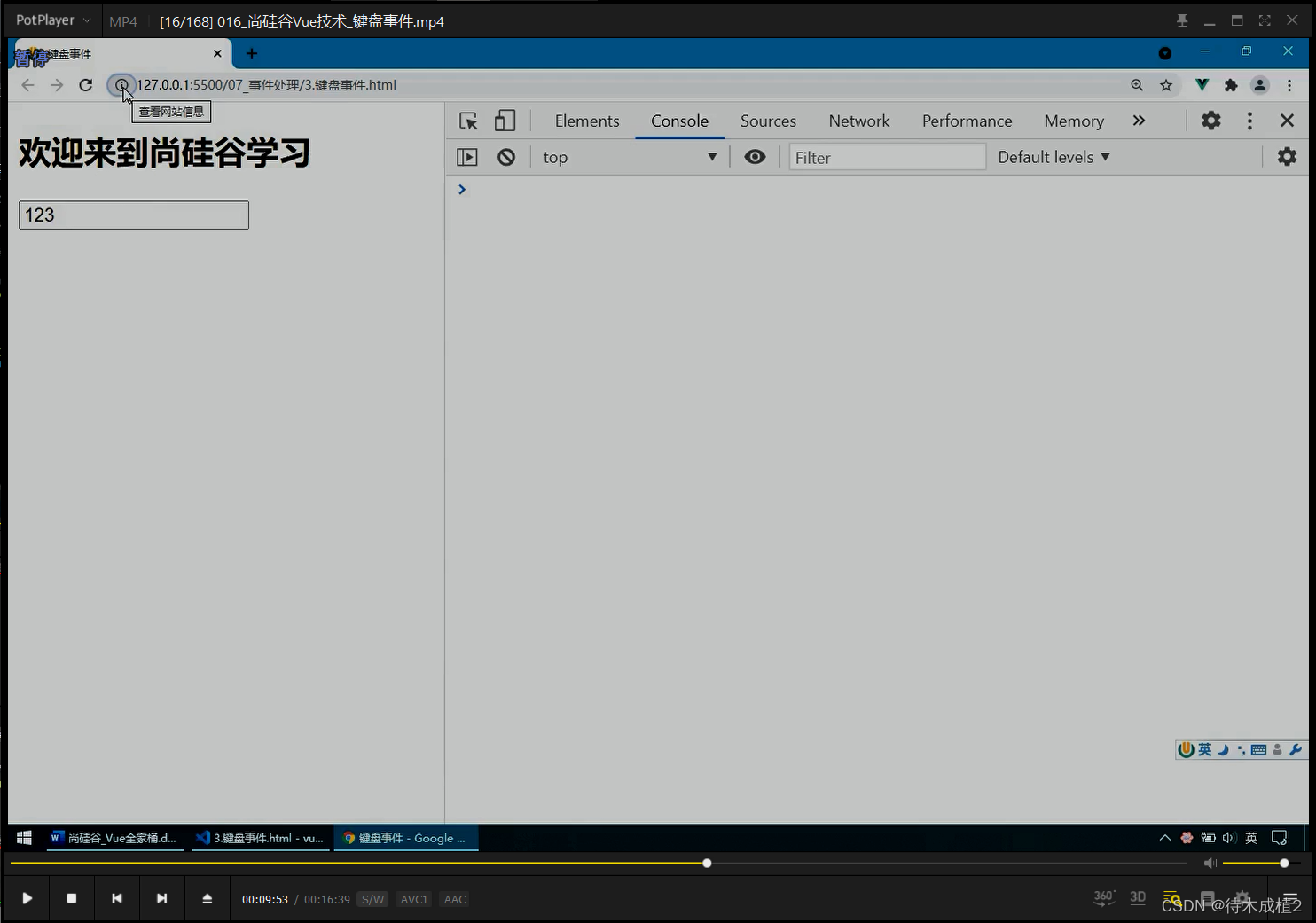Click the AAC audio codec label

[455, 899]
